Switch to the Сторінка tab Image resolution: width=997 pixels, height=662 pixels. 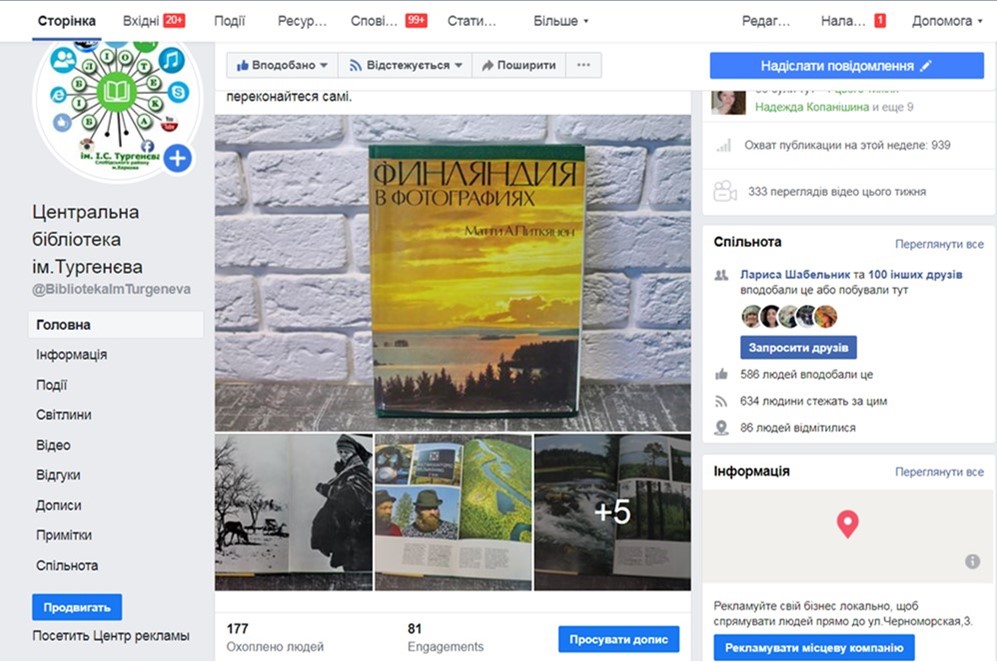[x=67, y=21]
